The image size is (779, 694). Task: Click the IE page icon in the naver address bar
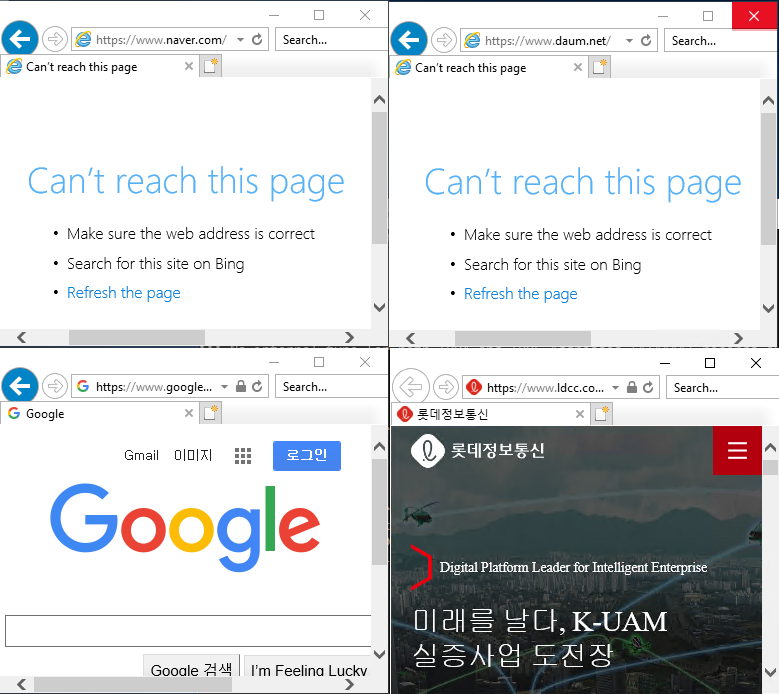pos(83,39)
